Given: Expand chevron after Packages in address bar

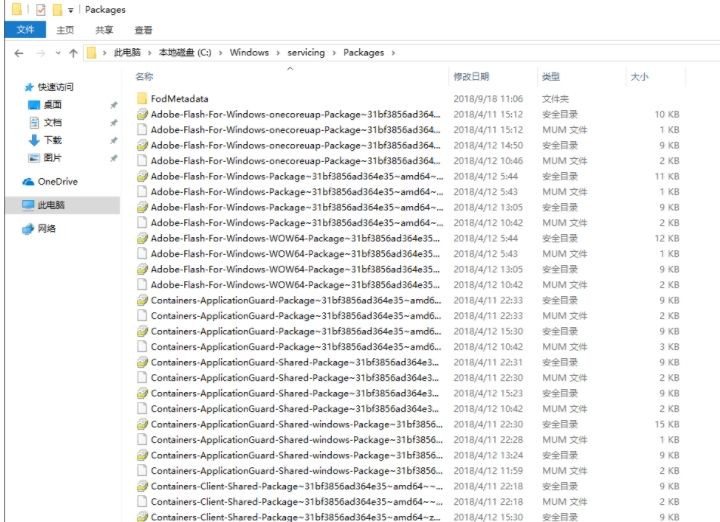Looking at the screenshot, I should tap(393, 53).
